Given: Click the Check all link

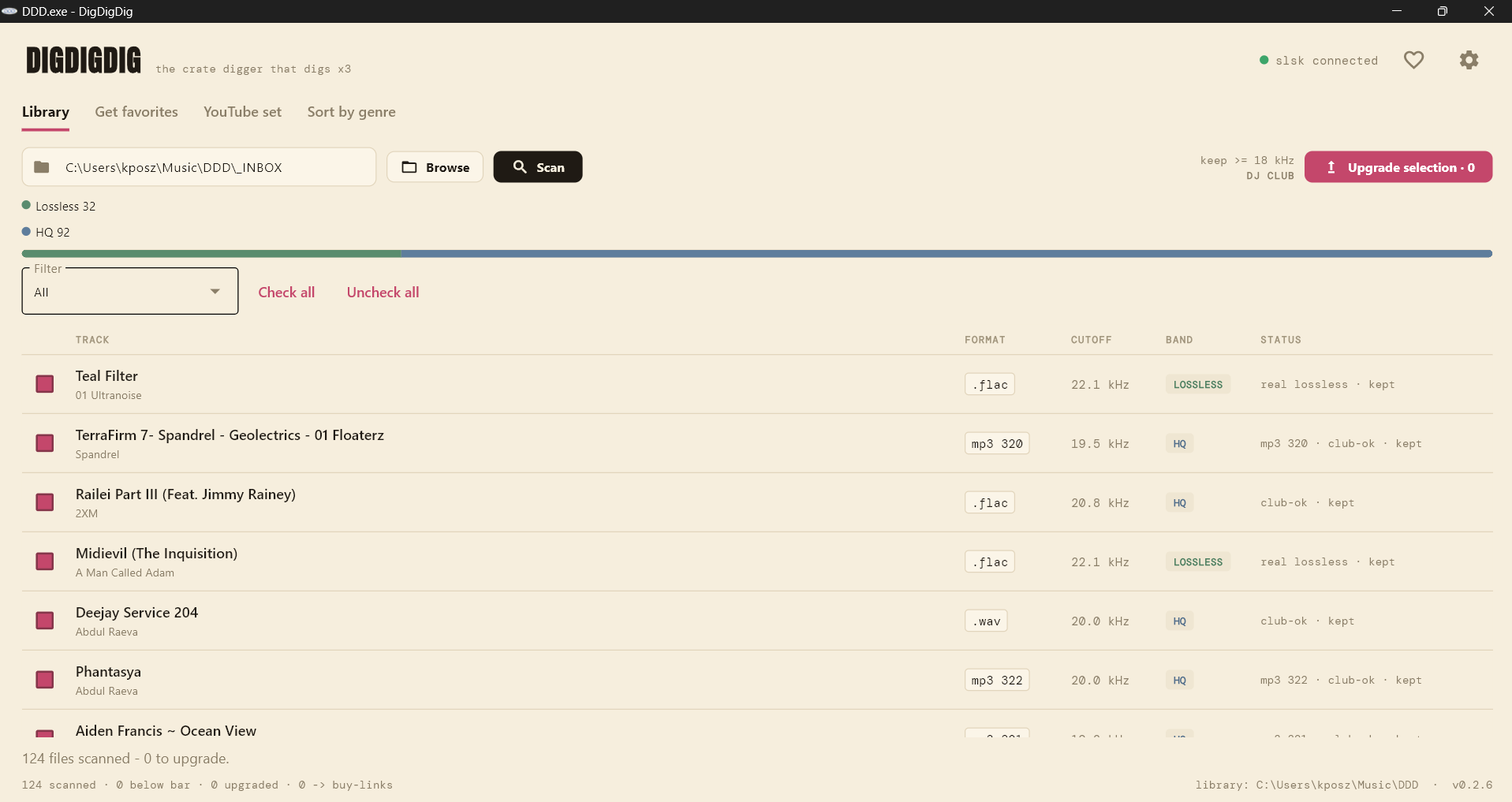Looking at the screenshot, I should click(286, 293).
